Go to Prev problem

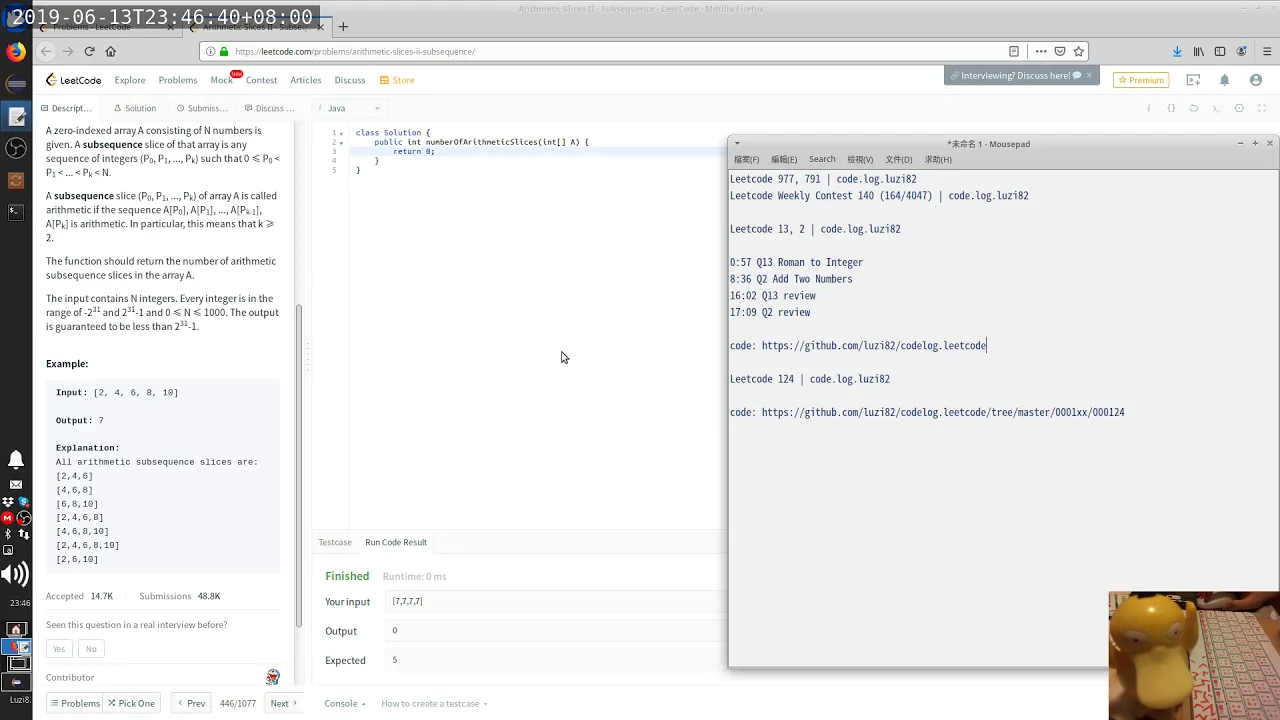(x=191, y=703)
